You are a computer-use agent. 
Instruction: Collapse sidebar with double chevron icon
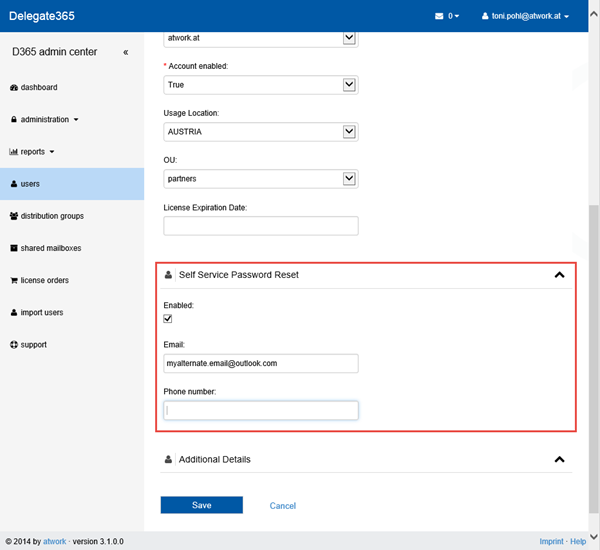[x=125, y=52]
